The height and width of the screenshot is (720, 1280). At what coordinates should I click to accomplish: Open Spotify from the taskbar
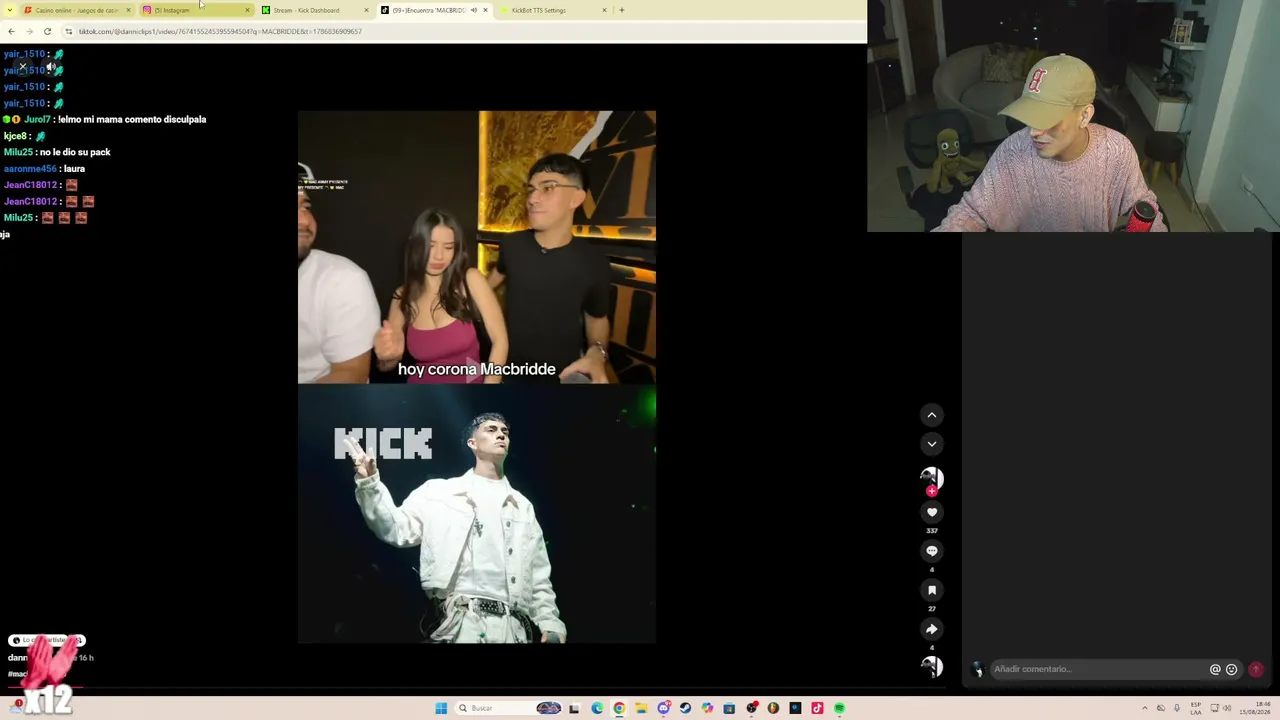point(839,708)
